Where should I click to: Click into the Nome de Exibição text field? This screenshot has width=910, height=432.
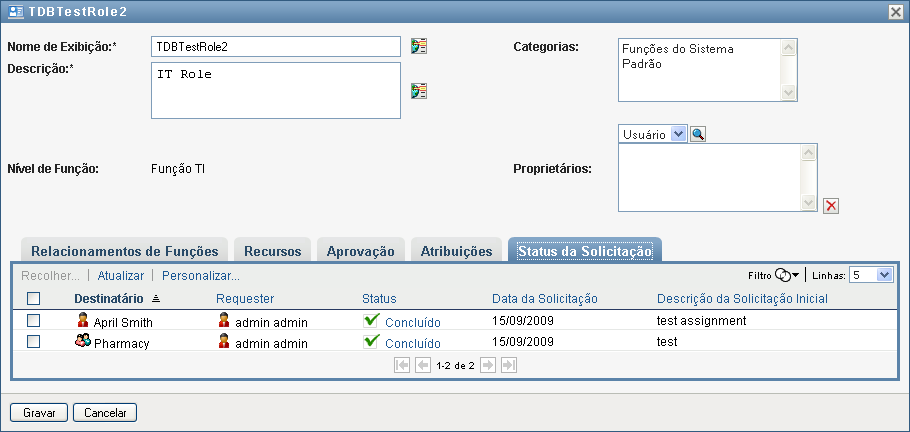coord(275,47)
